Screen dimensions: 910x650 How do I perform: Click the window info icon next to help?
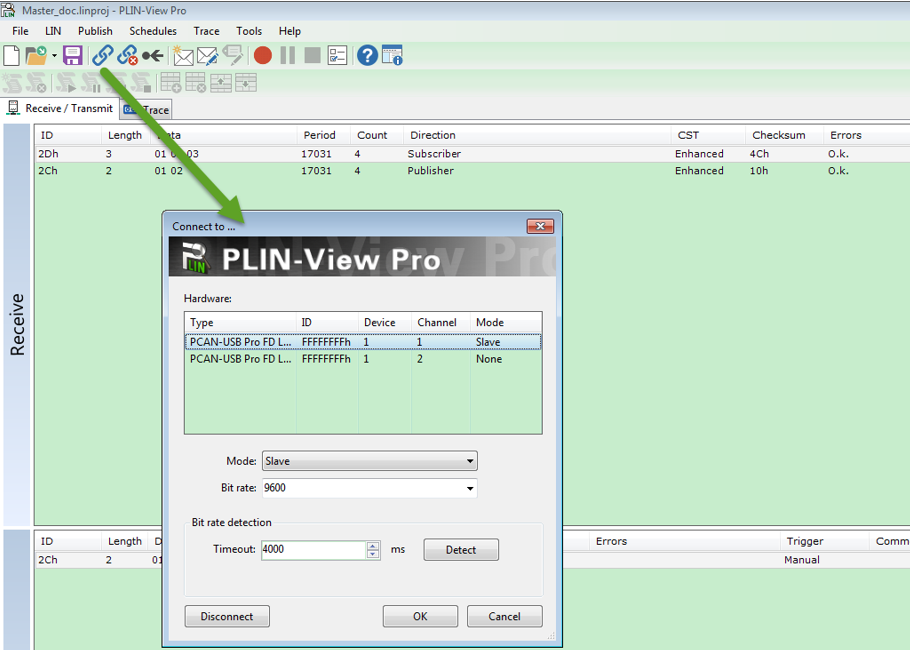(392, 56)
